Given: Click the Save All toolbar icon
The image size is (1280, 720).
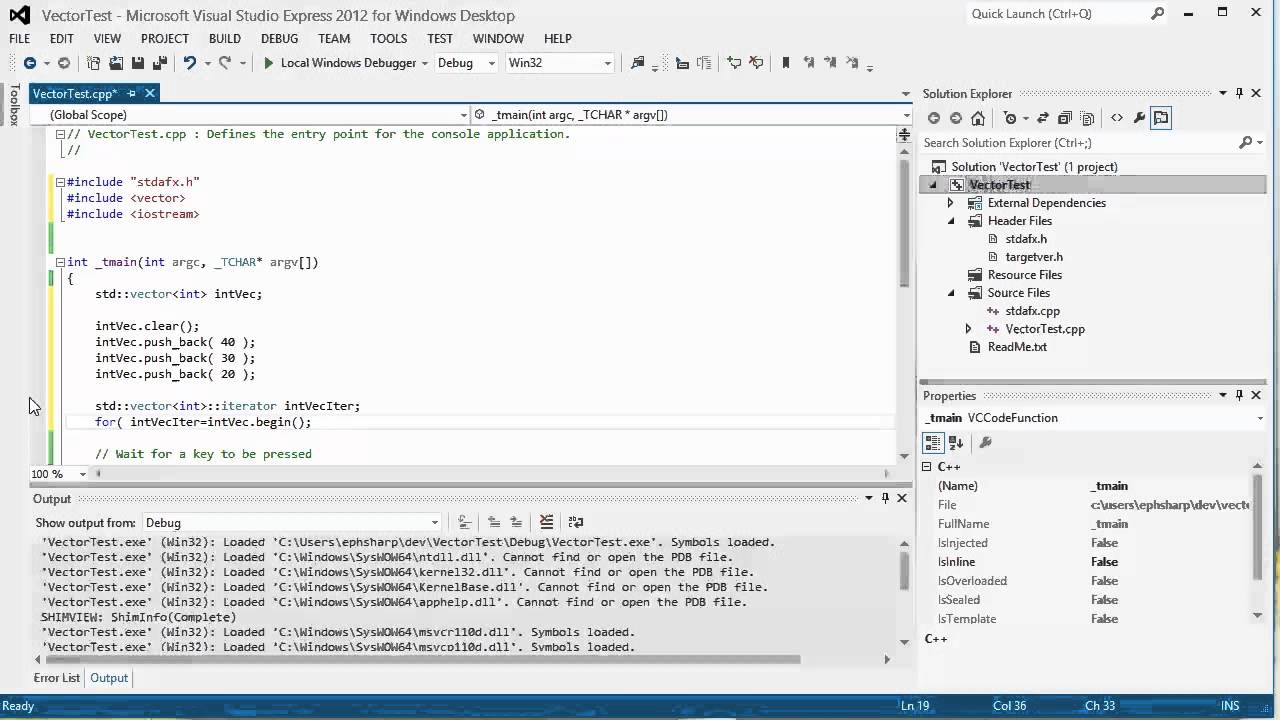Looking at the screenshot, I should coord(160,63).
